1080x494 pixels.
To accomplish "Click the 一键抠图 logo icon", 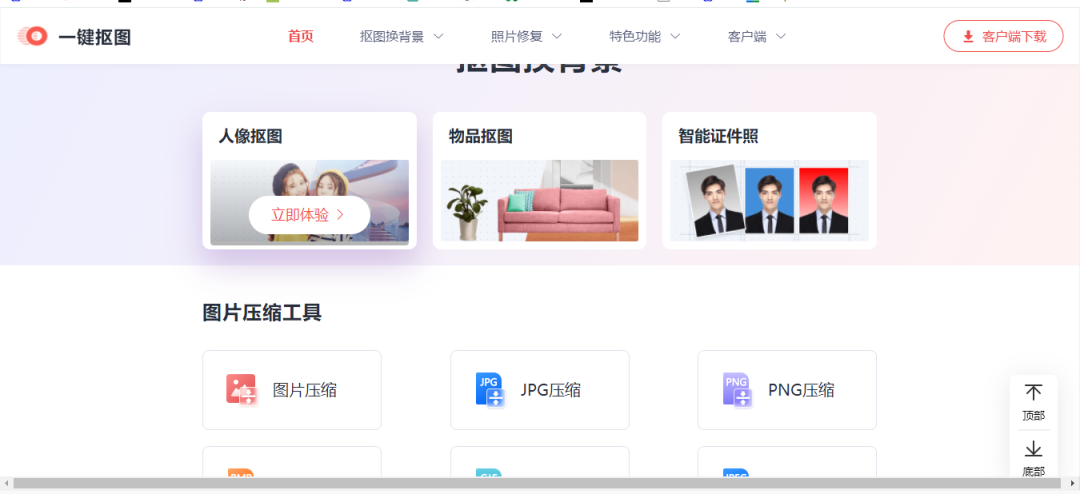I will pos(32,37).
